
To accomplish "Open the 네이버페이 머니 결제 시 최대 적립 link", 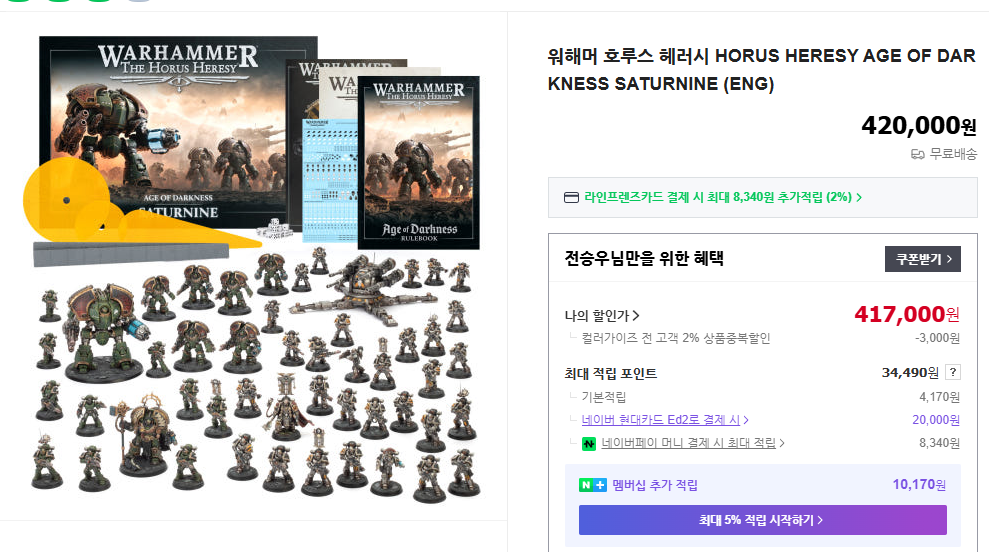I will coord(689,443).
